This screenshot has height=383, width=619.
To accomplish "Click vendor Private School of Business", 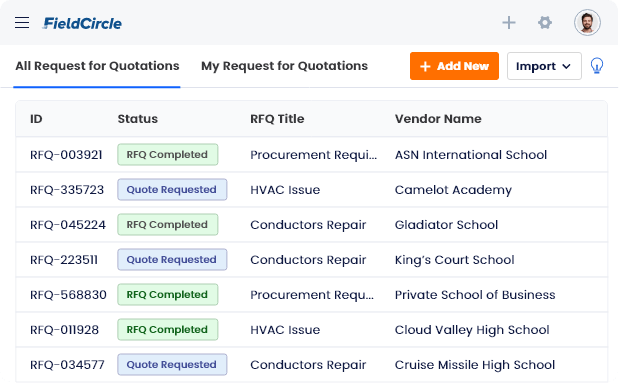I will point(475,295).
